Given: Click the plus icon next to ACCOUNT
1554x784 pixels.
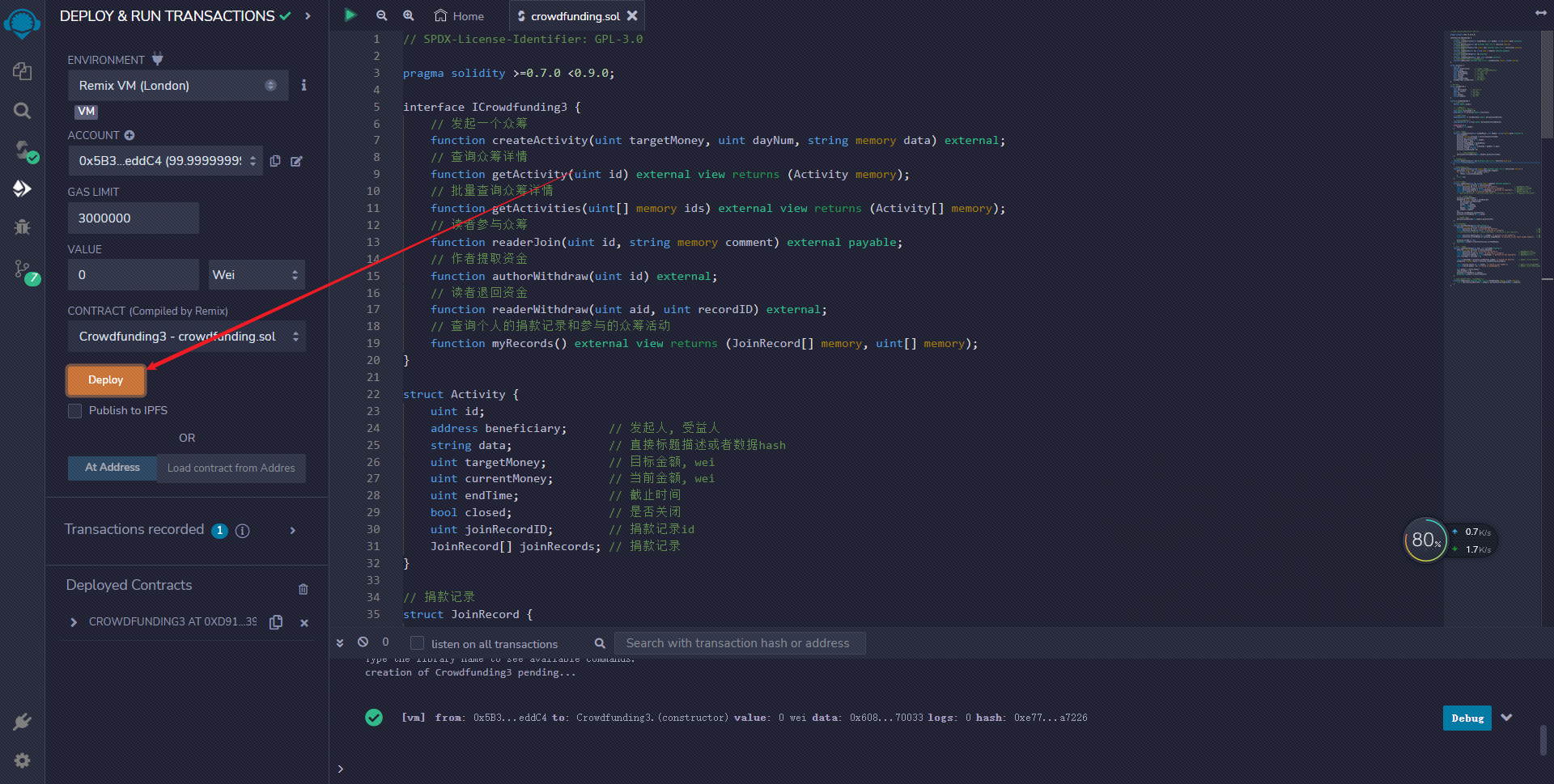Looking at the screenshot, I should coord(129,135).
